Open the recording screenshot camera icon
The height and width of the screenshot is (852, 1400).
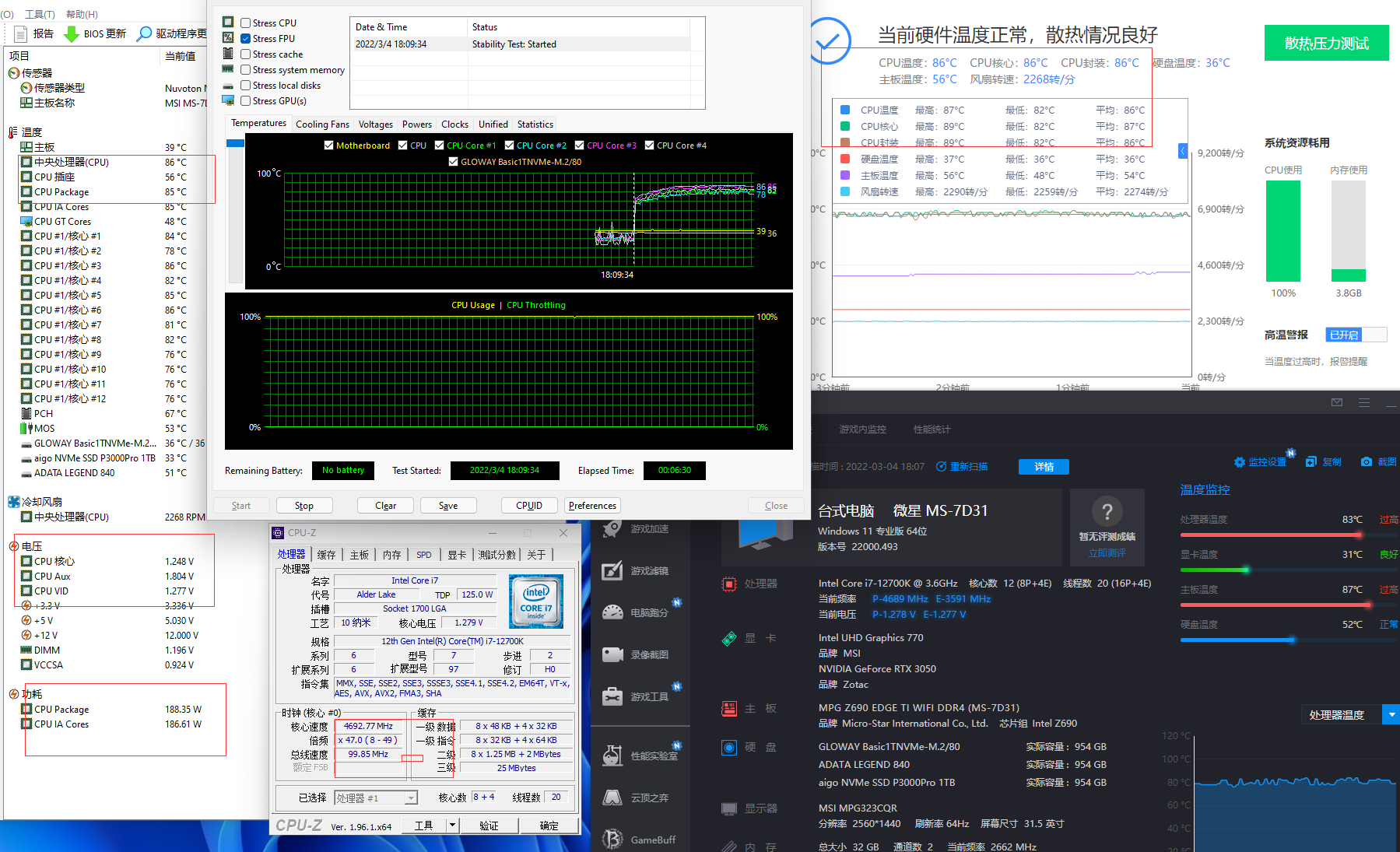[x=612, y=654]
